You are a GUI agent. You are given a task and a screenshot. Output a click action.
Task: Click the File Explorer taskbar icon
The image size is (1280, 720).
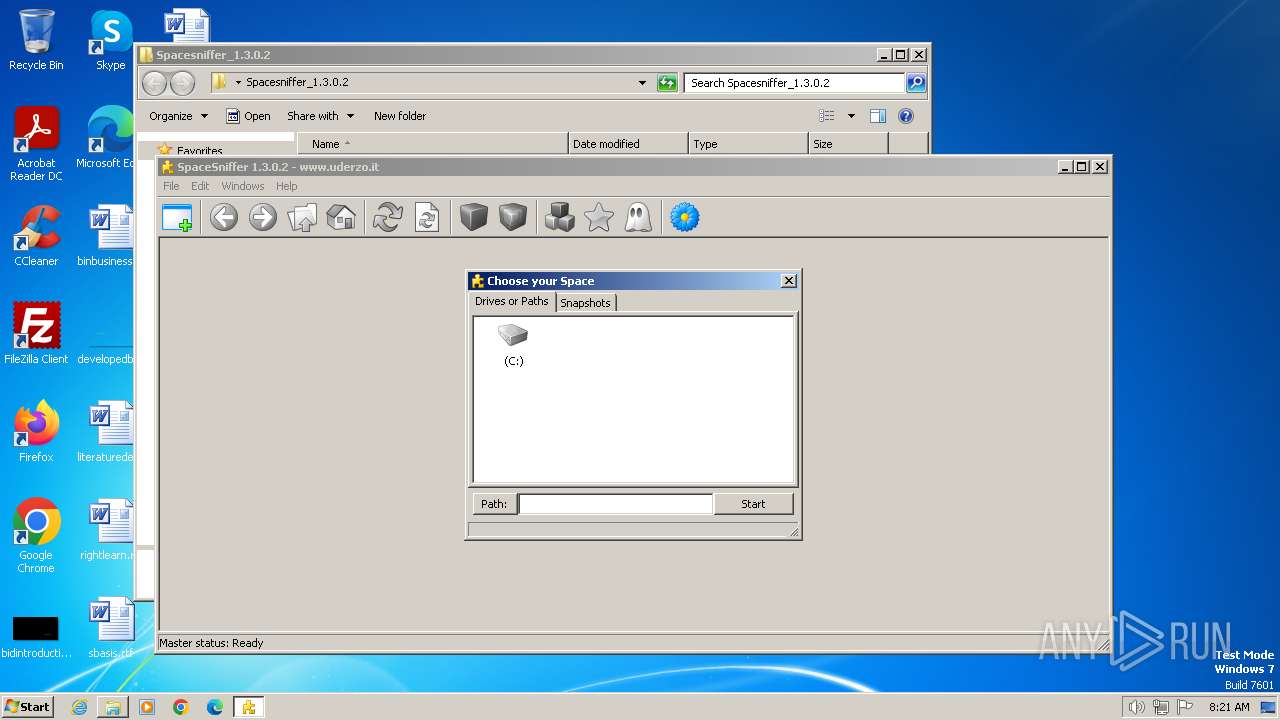[113, 707]
